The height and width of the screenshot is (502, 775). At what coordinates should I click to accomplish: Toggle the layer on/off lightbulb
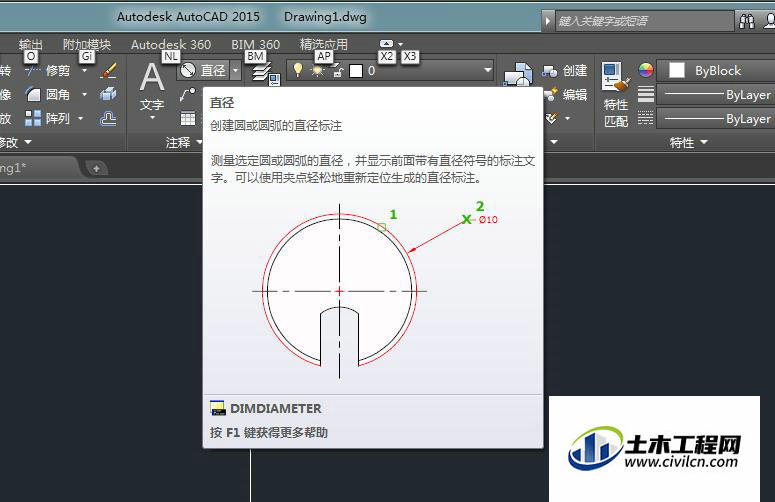tap(298, 70)
